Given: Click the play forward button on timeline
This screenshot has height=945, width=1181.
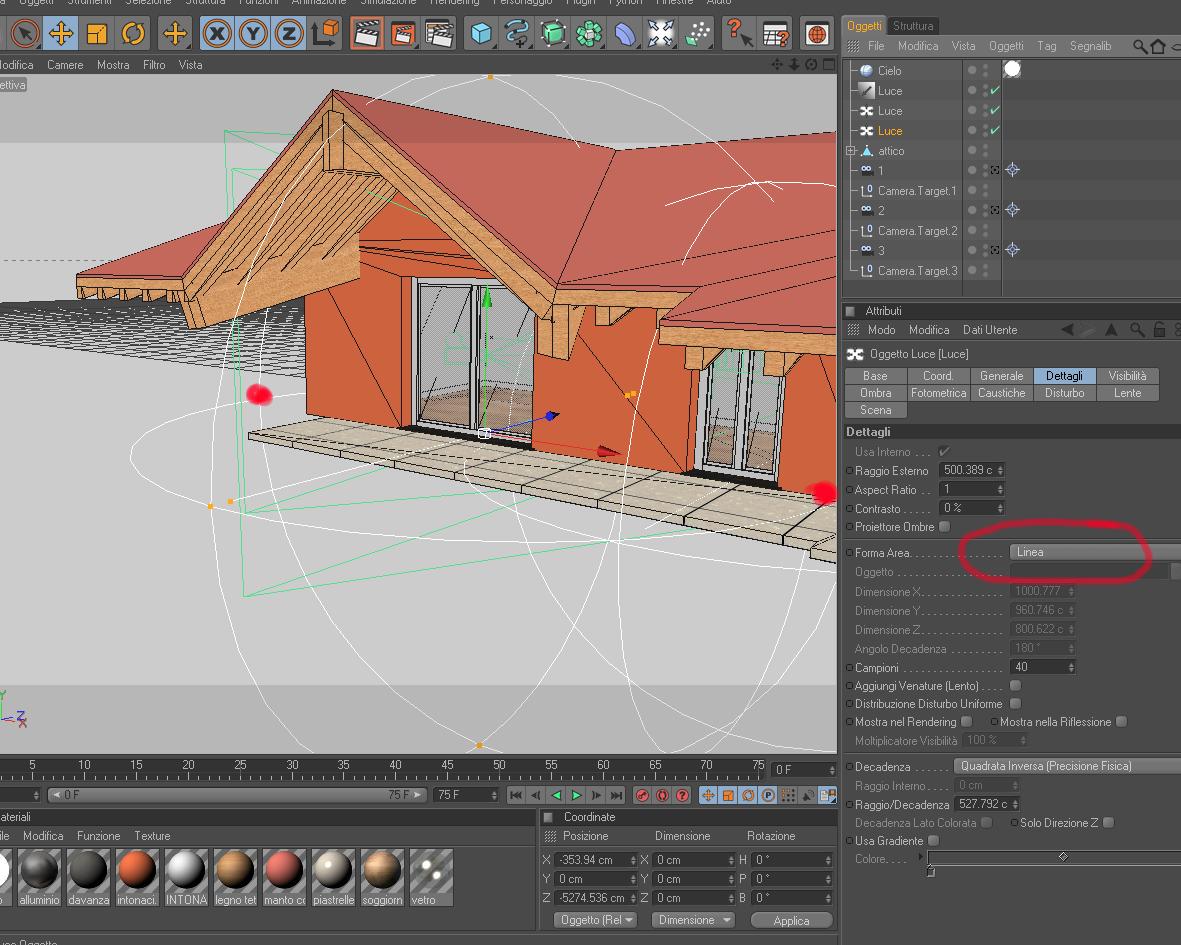Looking at the screenshot, I should click(576, 795).
